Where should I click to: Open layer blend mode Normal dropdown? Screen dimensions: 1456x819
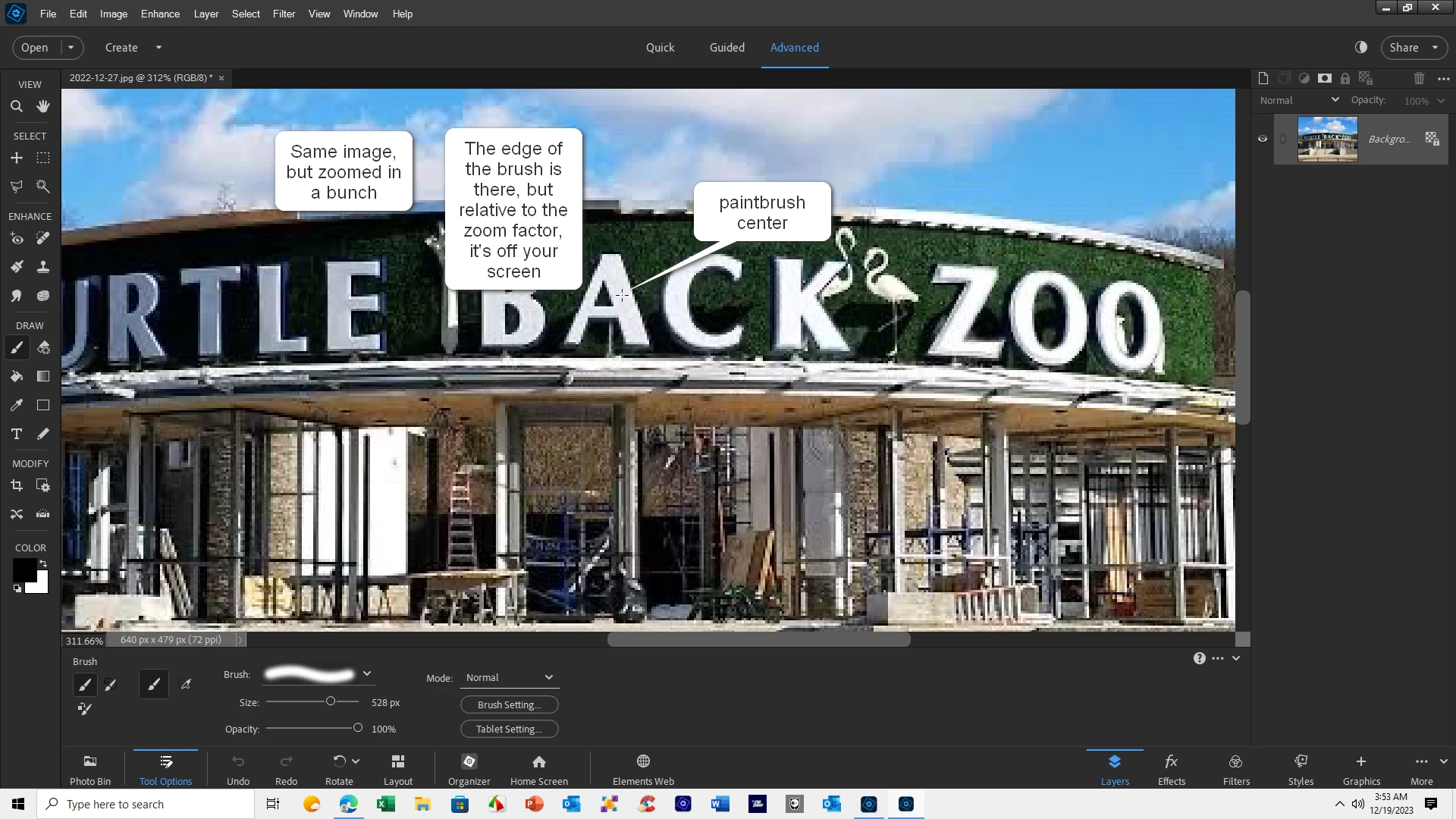click(1299, 100)
